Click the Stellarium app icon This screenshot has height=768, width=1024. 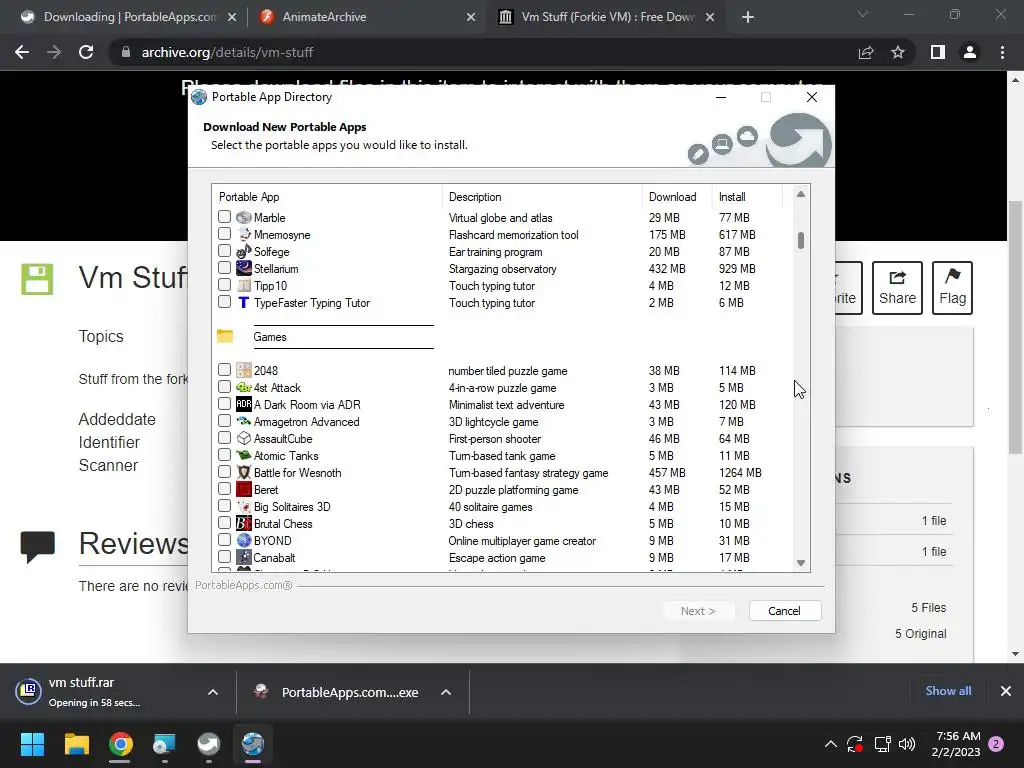pos(244,268)
